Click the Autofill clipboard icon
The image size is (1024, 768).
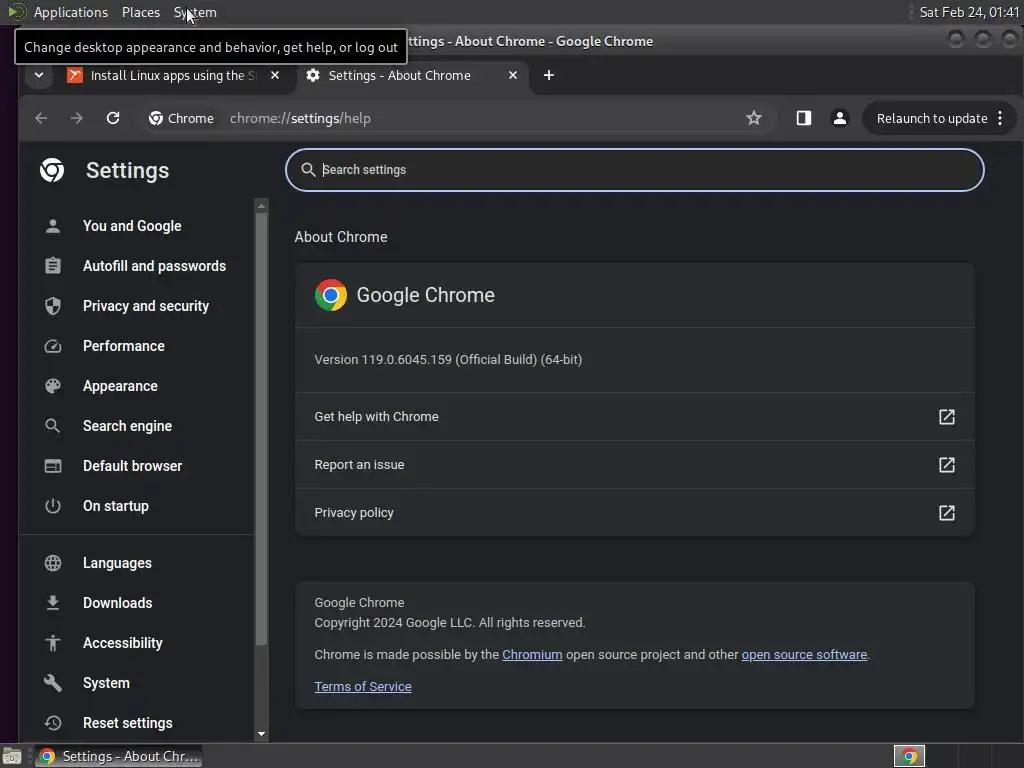pos(53,266)
